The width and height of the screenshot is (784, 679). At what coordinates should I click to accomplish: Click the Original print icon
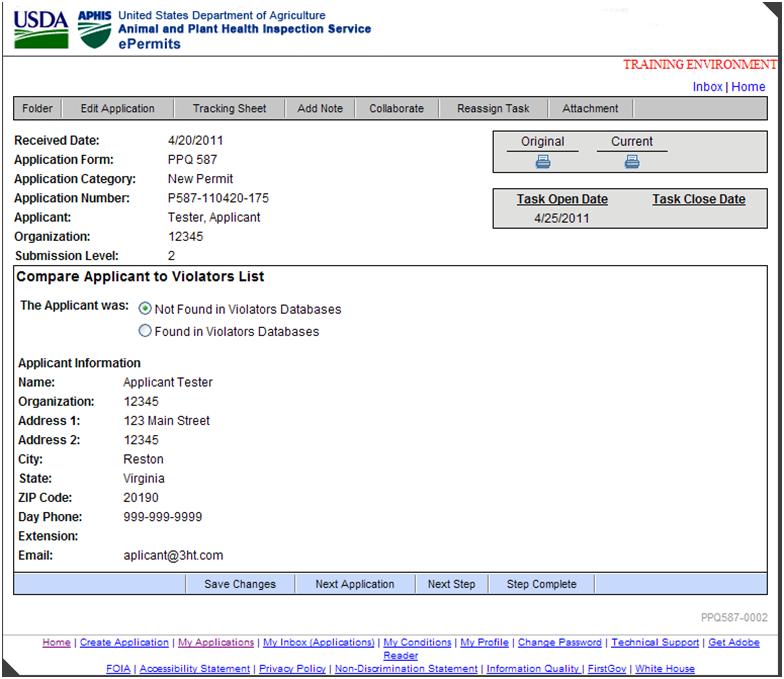pos(542,161)
